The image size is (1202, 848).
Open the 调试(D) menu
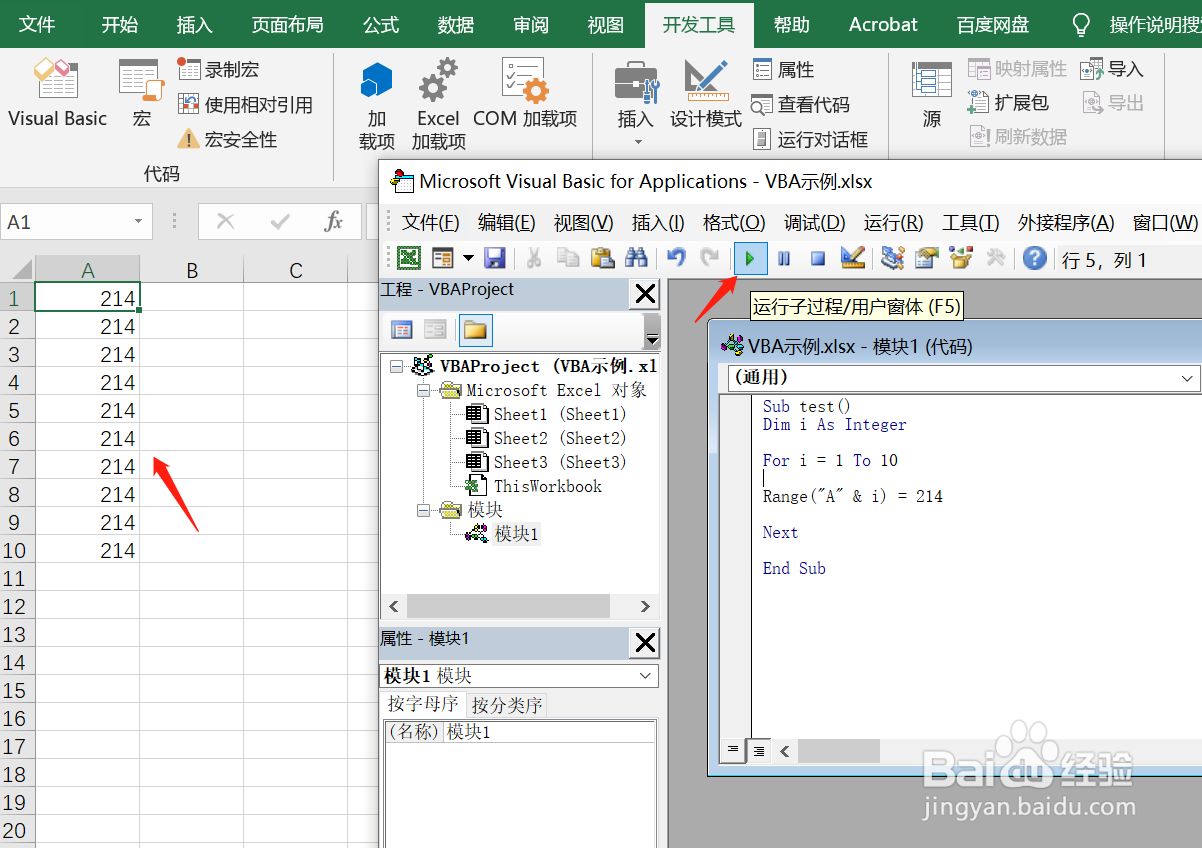815,223
